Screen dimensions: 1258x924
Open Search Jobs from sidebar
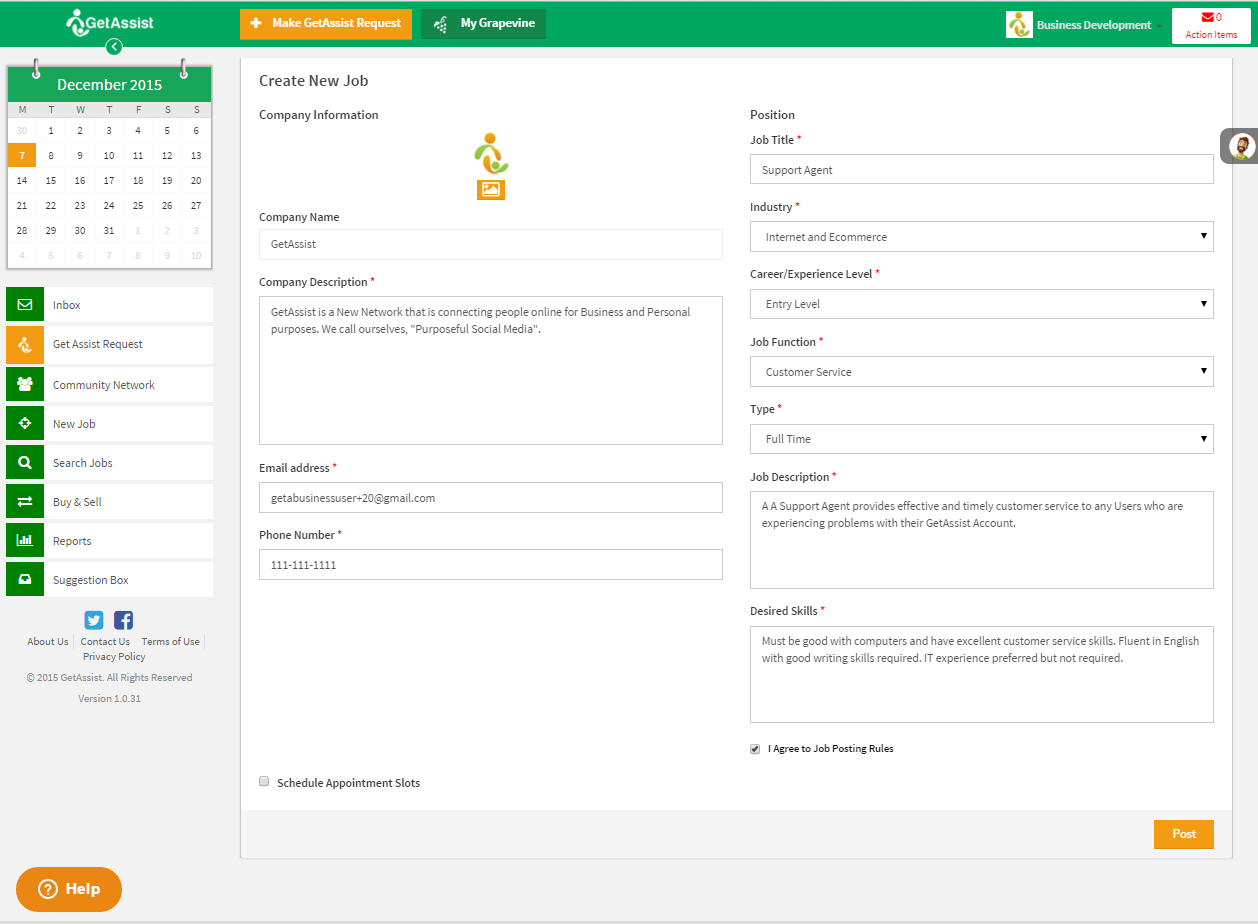click(109, 463)
